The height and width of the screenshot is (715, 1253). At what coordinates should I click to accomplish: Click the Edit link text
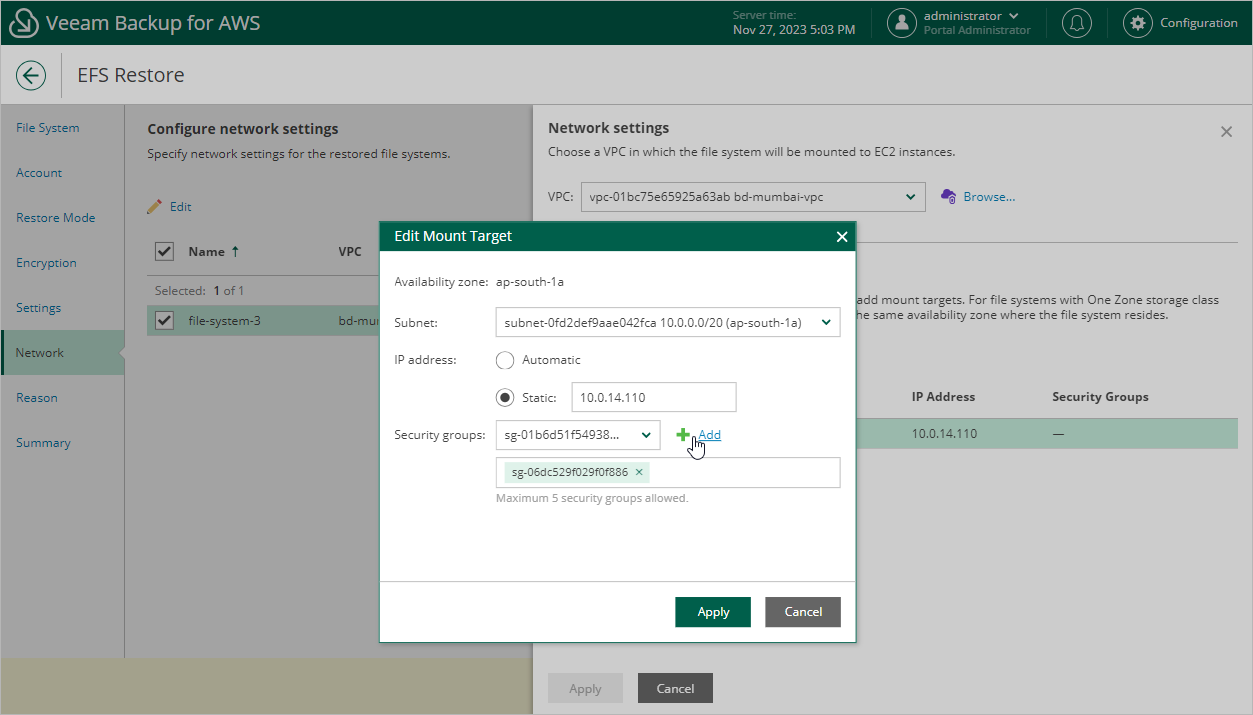tap(180, 207)
